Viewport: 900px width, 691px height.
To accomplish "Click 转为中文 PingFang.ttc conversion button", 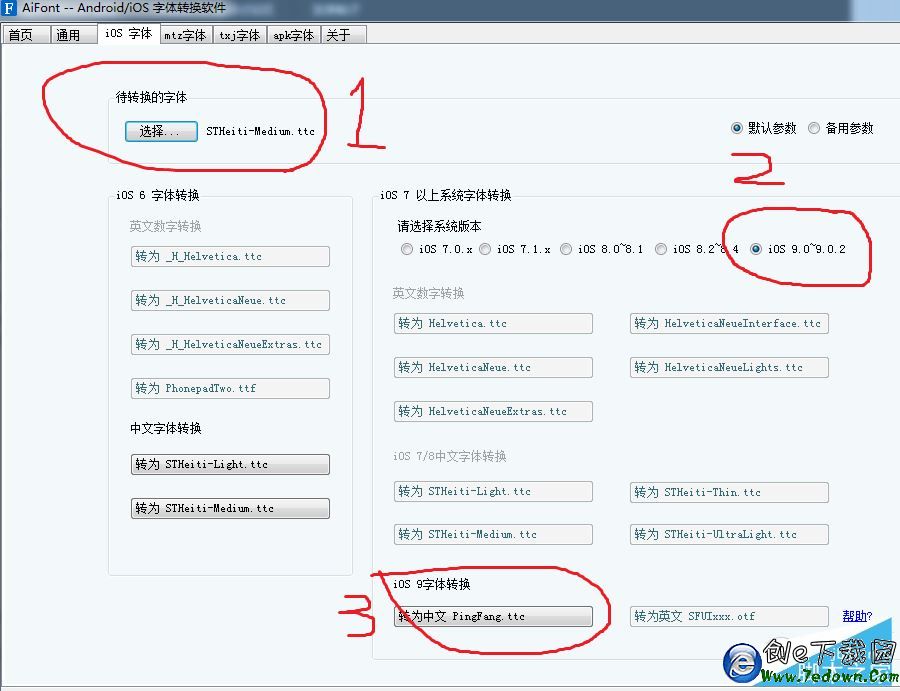I will [493, 616].
